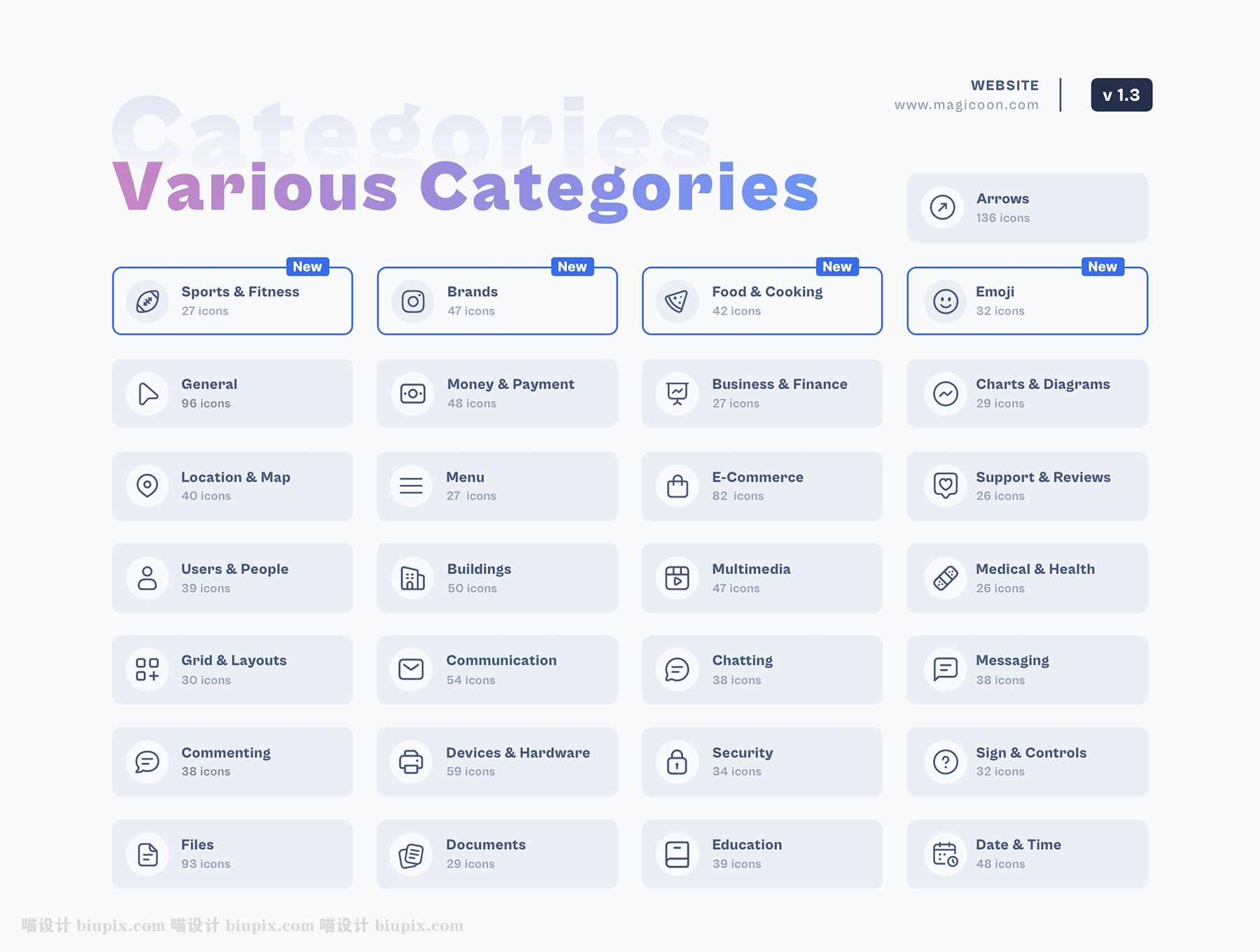Select the Communication category title
Image resolution: width=1260 pixels, height=952 pixels.
[x=501, y=661]
